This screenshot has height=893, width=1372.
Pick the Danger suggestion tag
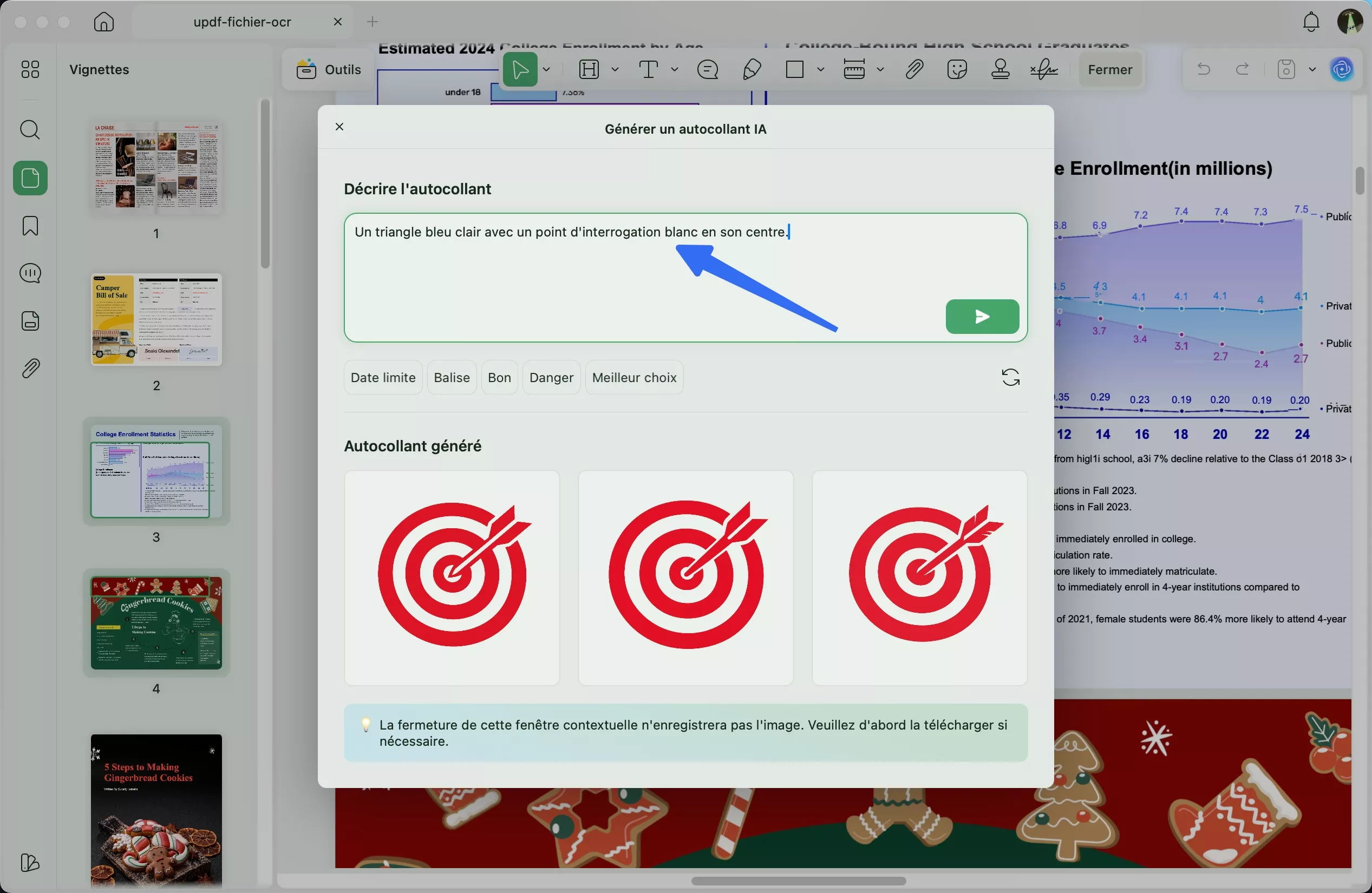[551, 377]
